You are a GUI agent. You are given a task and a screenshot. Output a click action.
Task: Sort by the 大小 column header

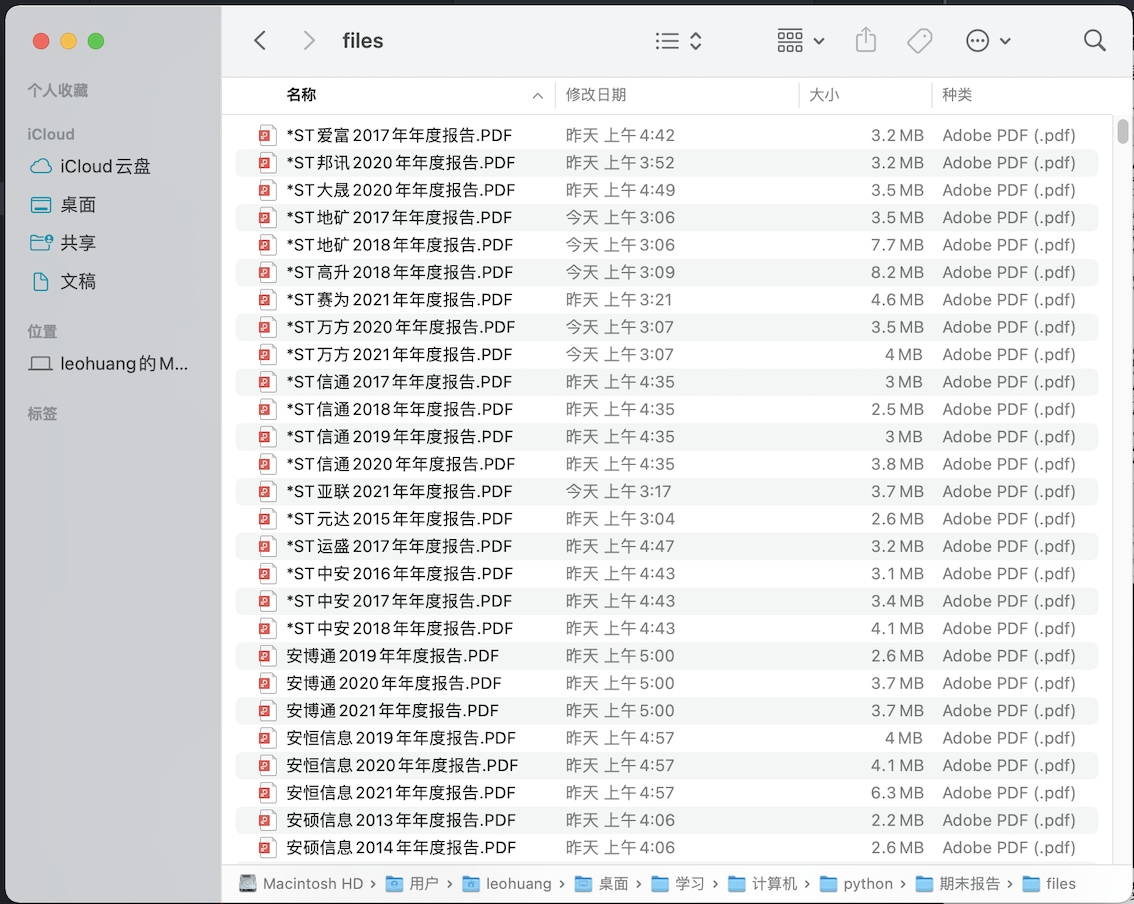coord(824,95)
